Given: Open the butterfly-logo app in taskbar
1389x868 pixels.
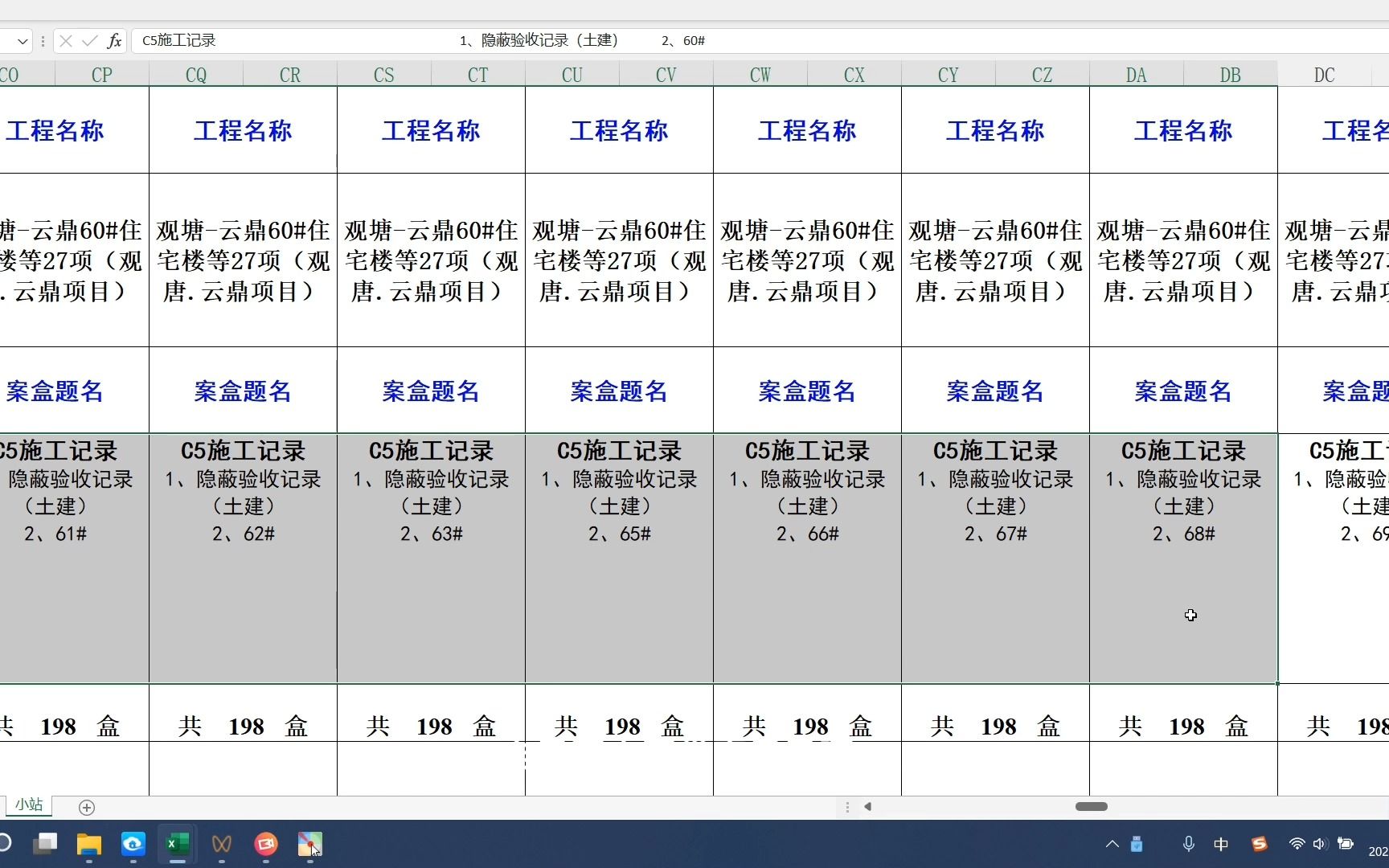Looking at the screenshot, I should 222,844.
